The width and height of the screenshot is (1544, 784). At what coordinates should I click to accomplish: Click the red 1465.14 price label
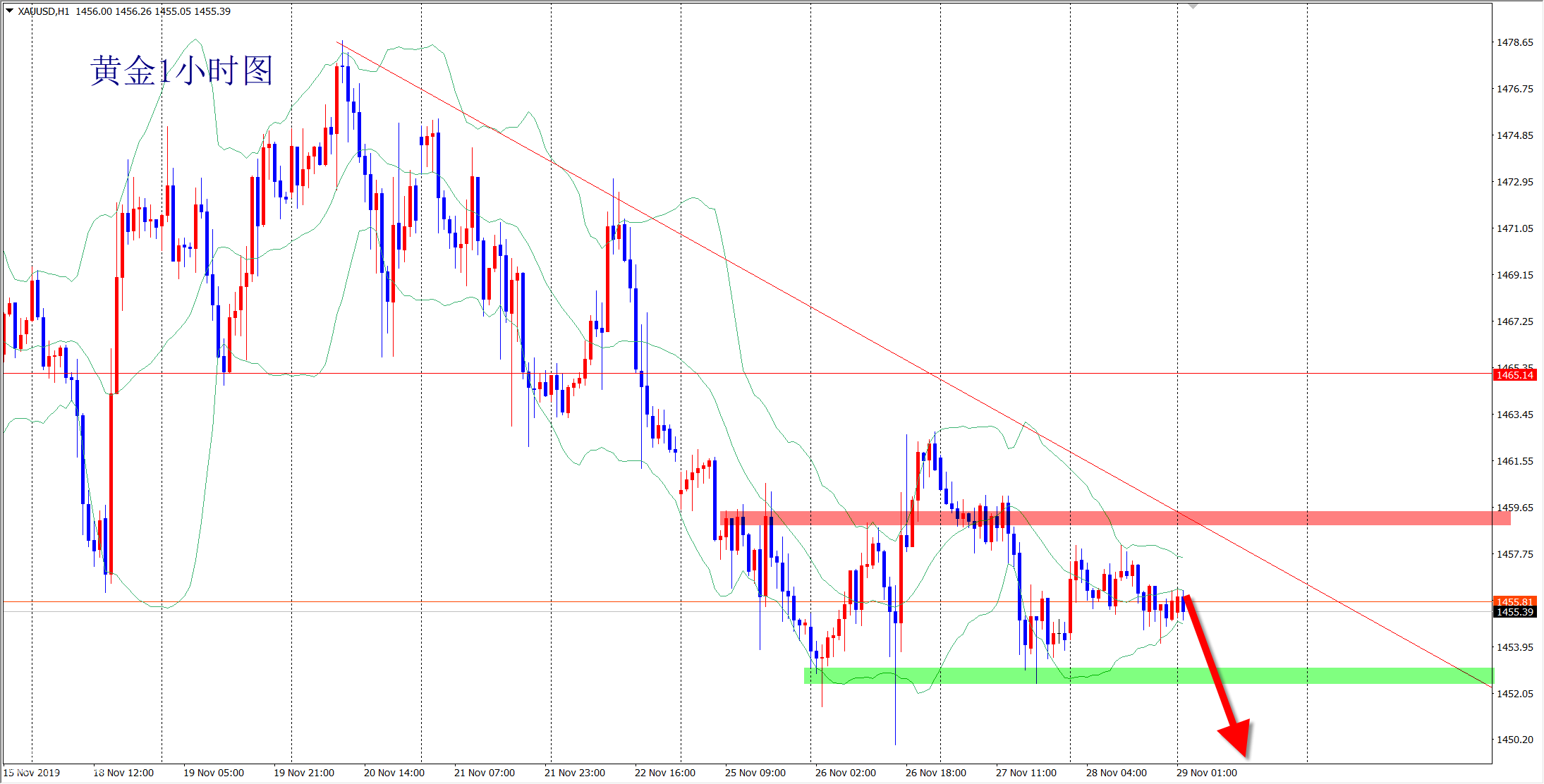pos(1515,375)
